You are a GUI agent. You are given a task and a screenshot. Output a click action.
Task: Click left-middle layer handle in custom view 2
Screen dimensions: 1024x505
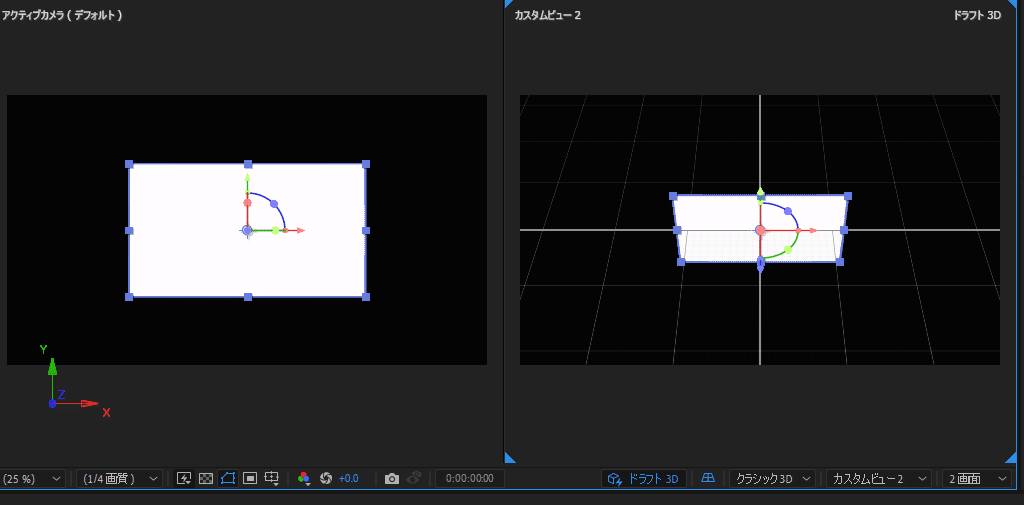[x=677, y=230]
